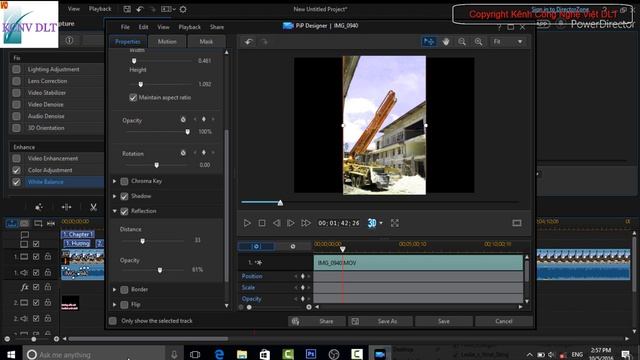Screen dimensions: 640x360
Task: Step to next frame in preview
Action: [x=291, y=223]
